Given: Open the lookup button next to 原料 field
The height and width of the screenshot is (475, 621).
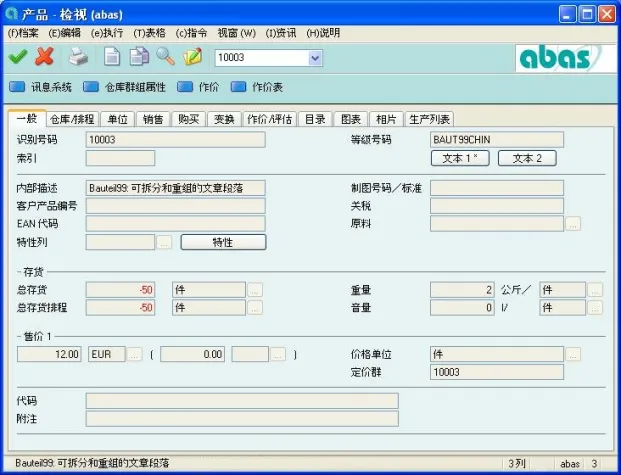Looking at the screenshot, I should (572, 224).
